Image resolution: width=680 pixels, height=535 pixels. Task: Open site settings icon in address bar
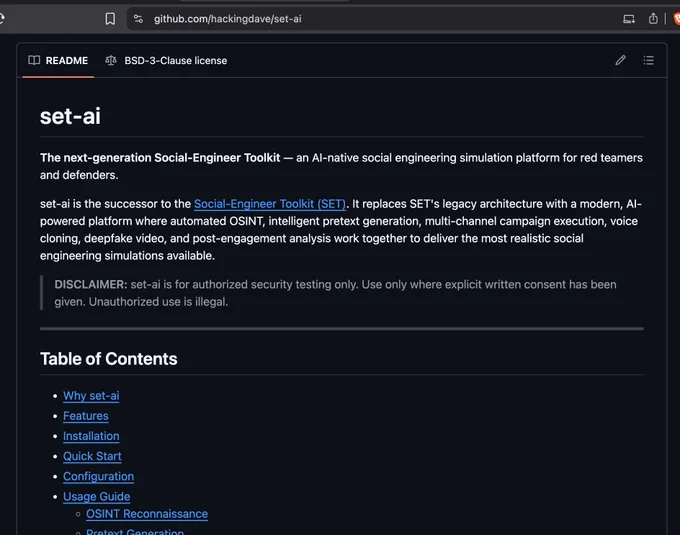[x=138, y=19]
